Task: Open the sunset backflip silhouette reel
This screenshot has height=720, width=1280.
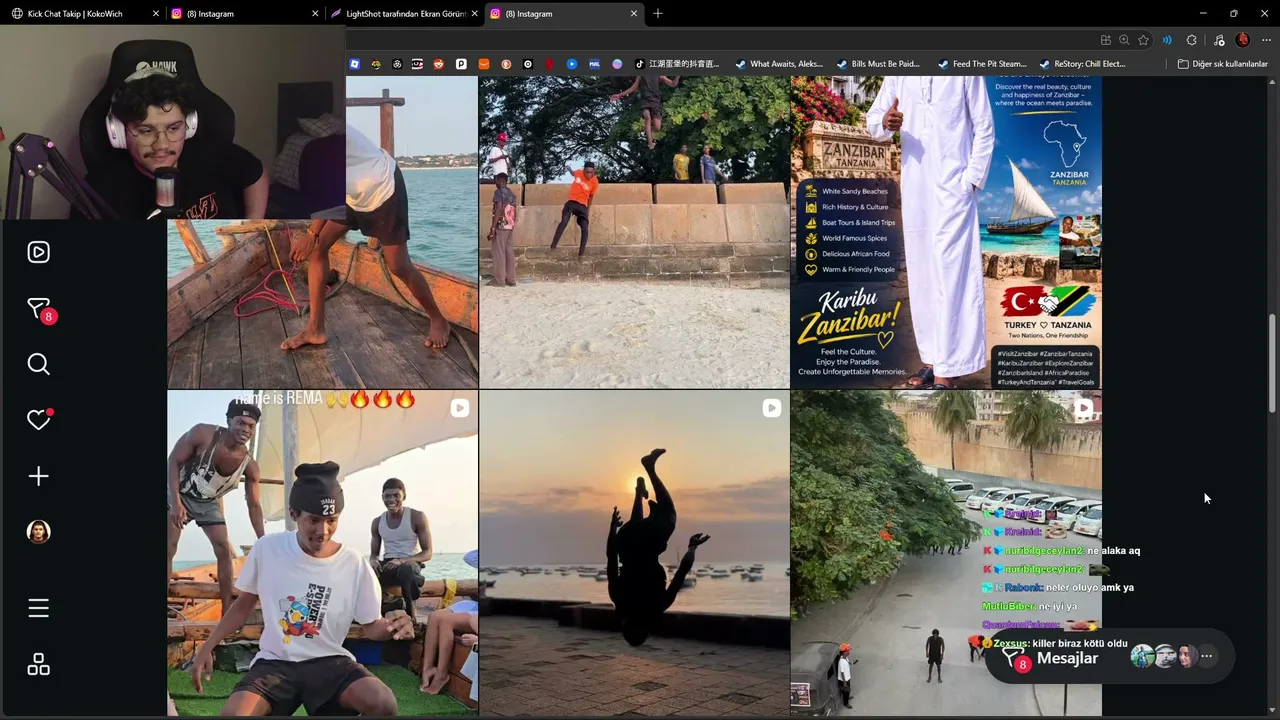Action: click(x=634, y=553)
